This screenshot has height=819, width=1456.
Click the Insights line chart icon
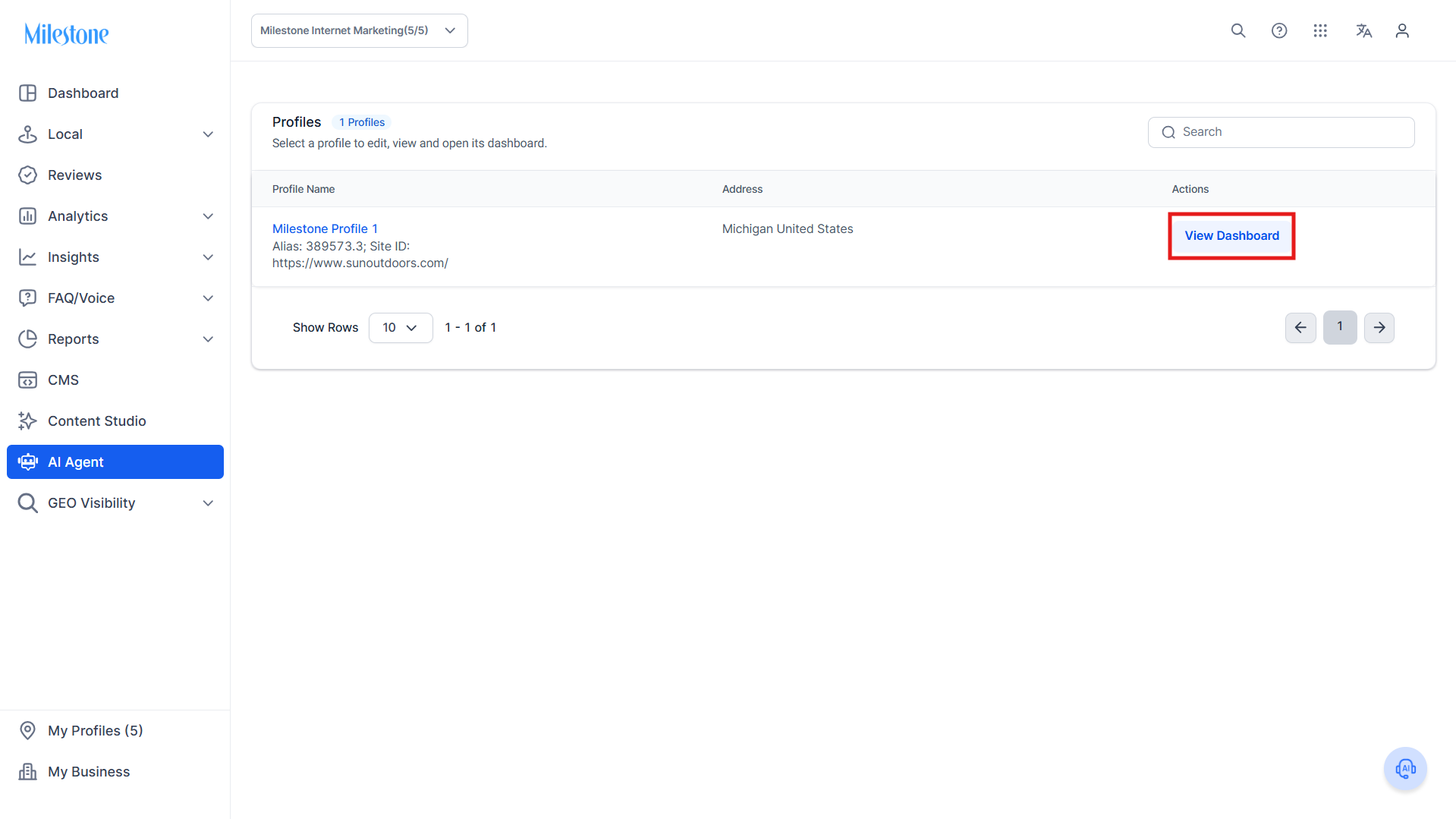28,257
